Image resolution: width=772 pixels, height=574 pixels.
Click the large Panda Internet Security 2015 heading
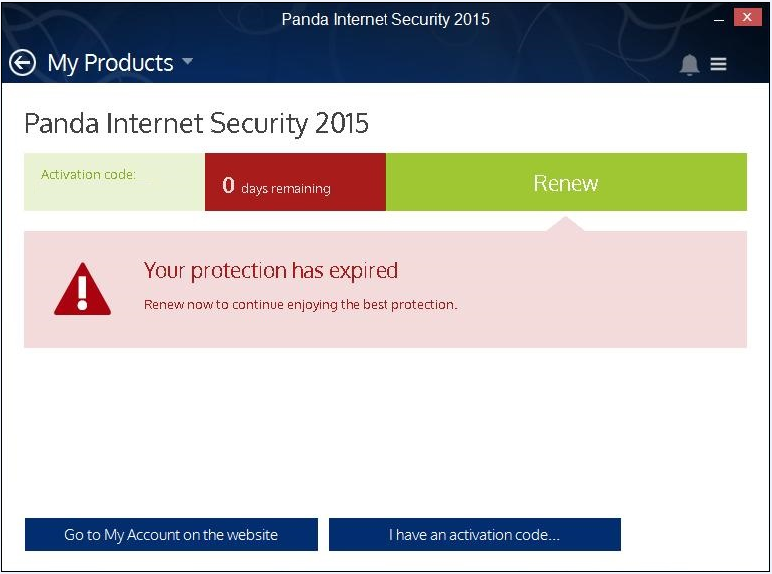coord(196,123)
